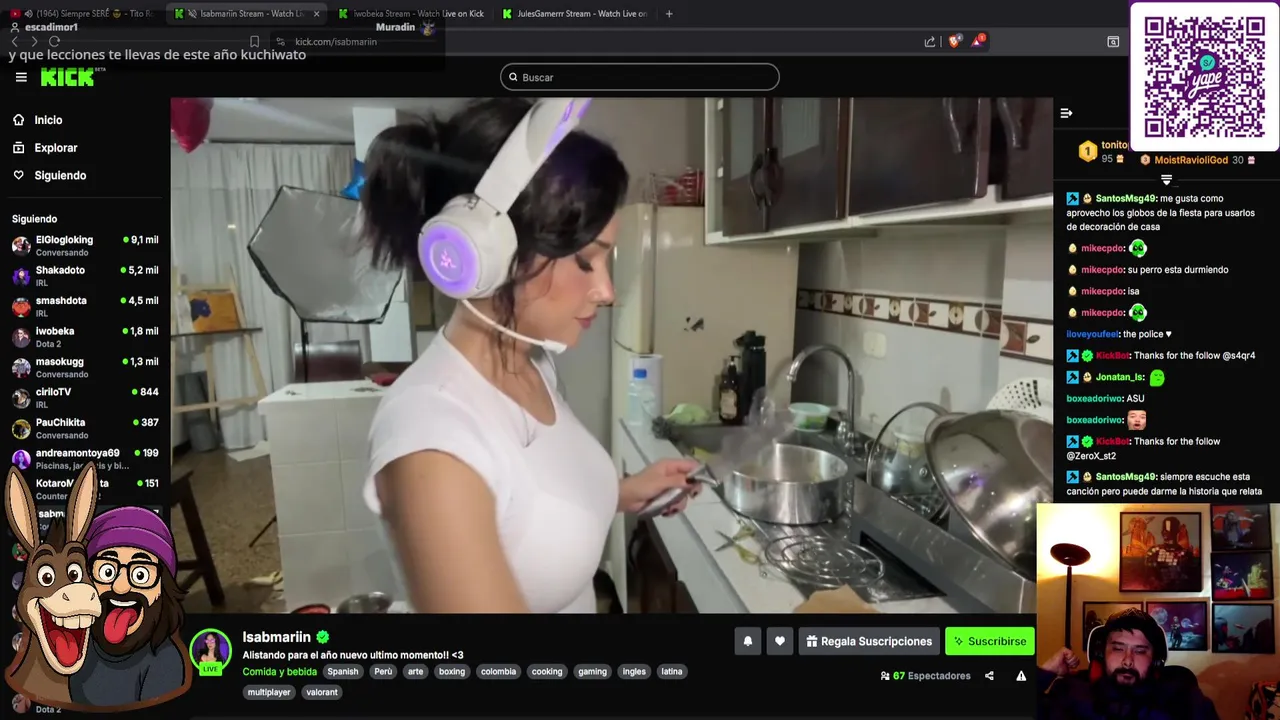
Task: Click the report warning triangle icon
Action: [1021, 676]
